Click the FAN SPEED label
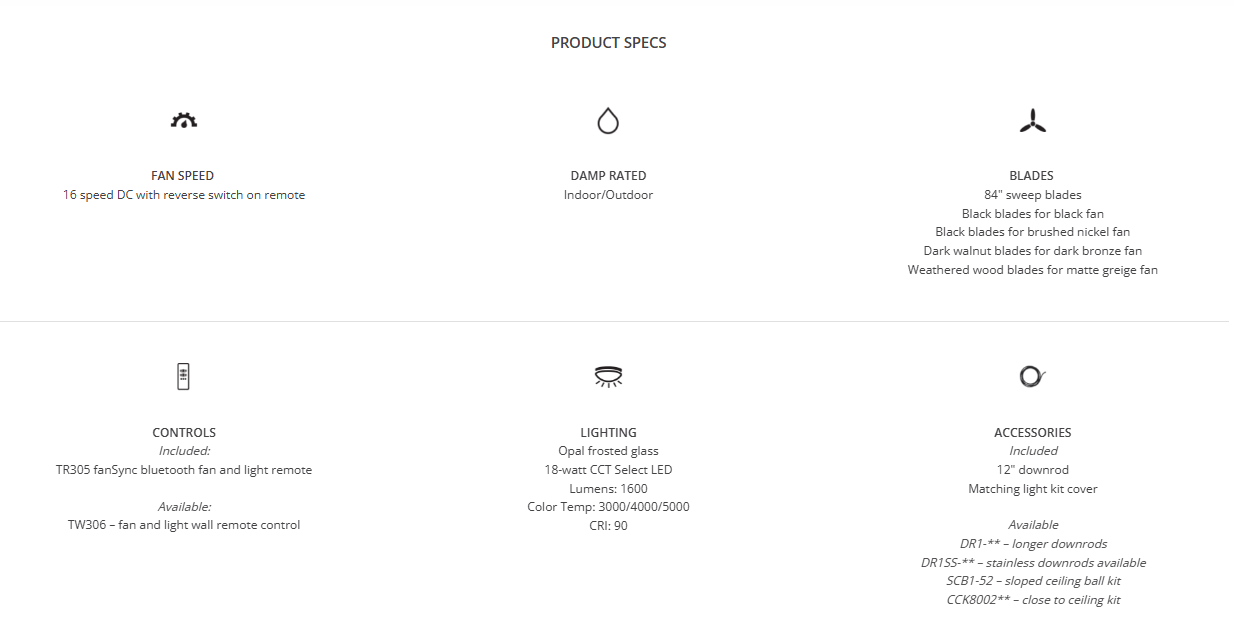This screenshot has height=622, width=1234. coord(183,176)
